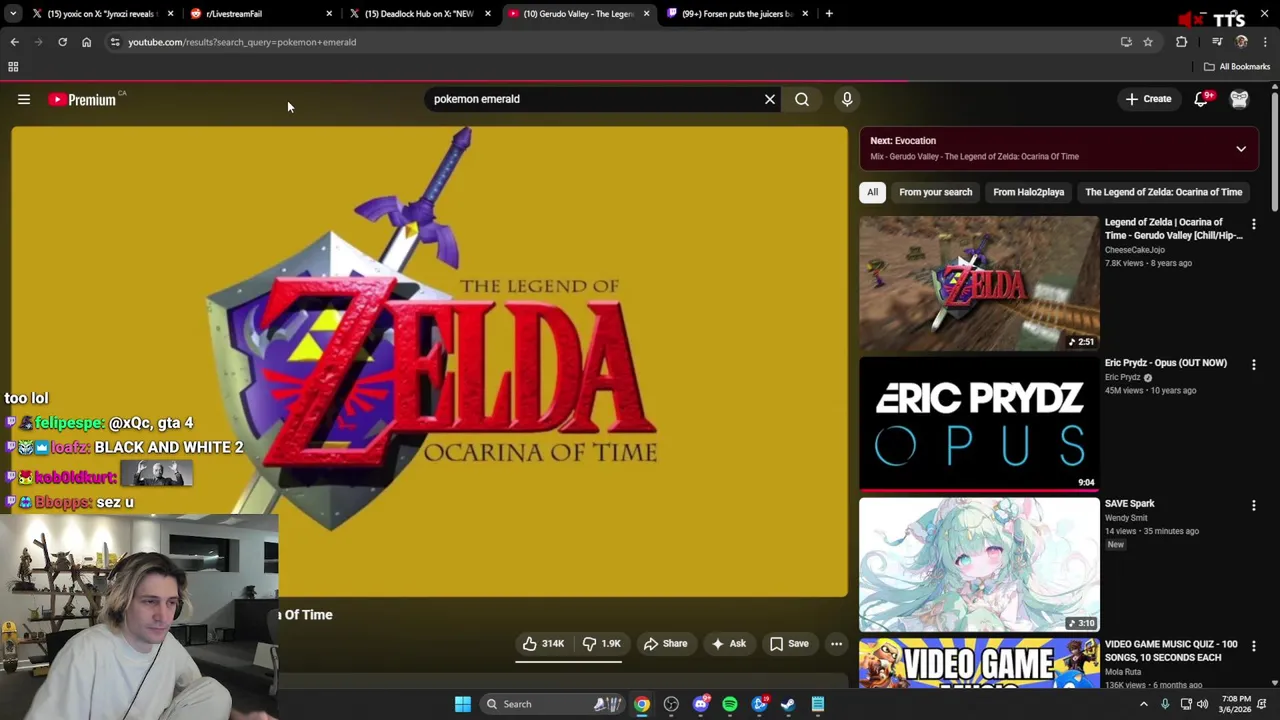Image resolution: width=1280 pixels, height=720 pixels.
Task: Open the Chrome apps grid shortcut
Action: click(13, 67)
